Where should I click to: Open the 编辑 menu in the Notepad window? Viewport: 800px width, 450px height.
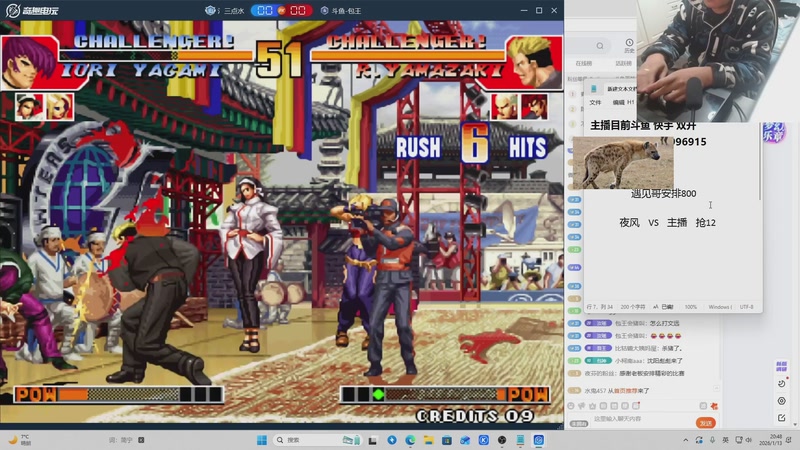coord(618,103)
